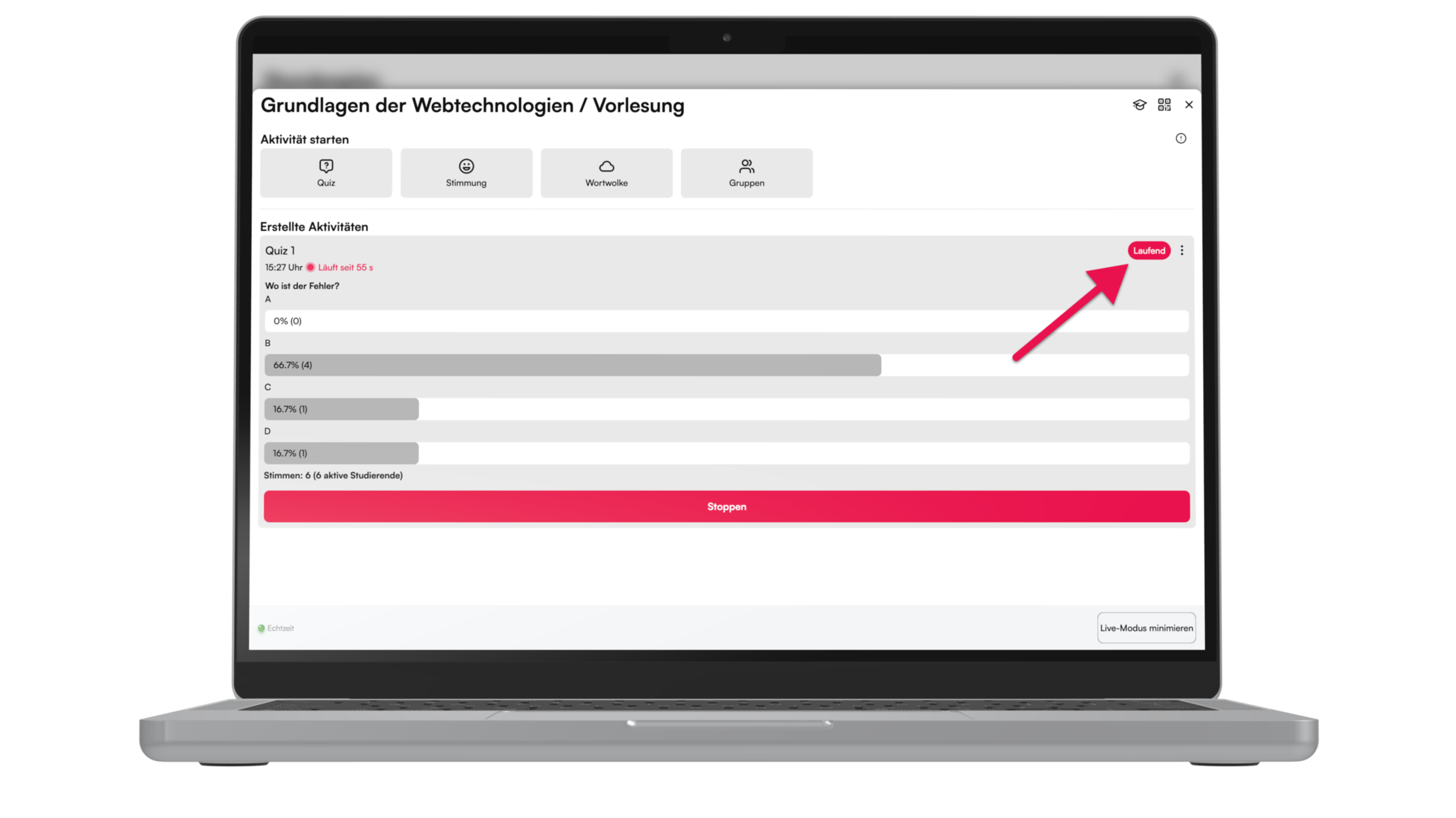Click the running timer indicator
The height and width of the screenshot is (818, 1456).
(310, 267)
